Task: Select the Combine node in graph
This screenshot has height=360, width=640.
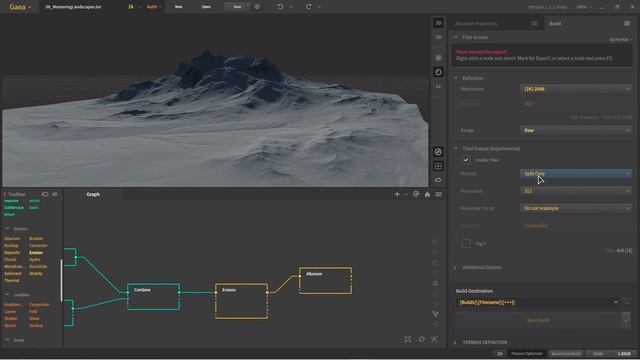Action: tap(153, 296)
